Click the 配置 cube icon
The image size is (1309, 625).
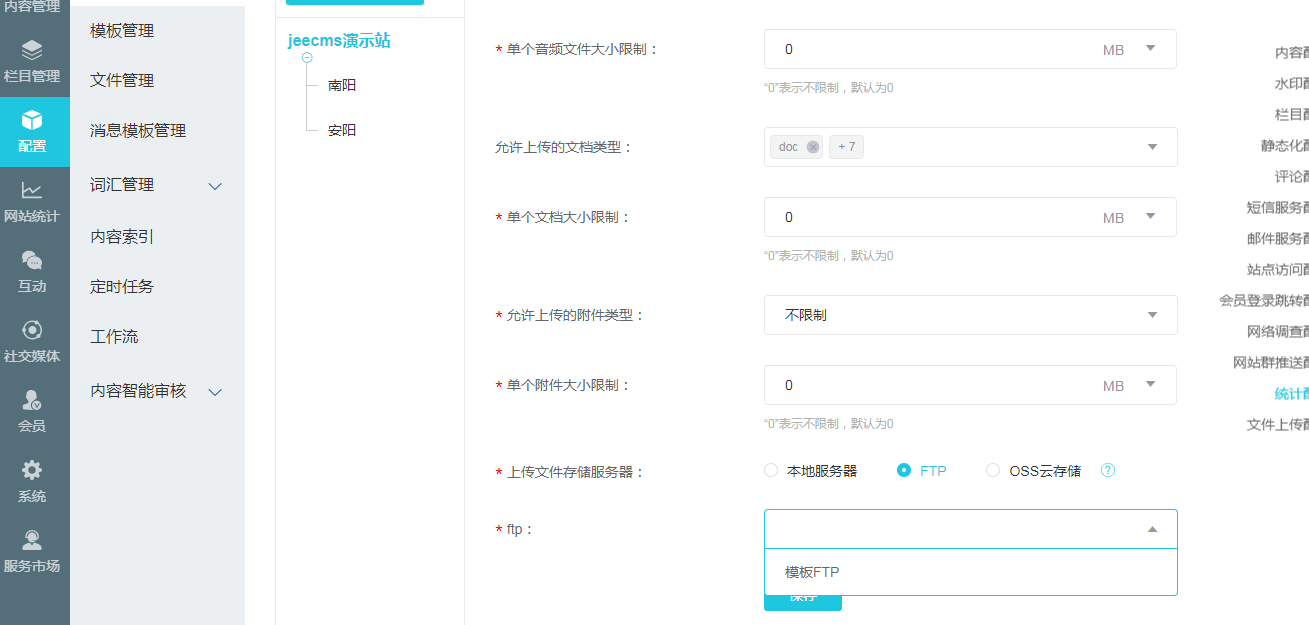[32, 121]
